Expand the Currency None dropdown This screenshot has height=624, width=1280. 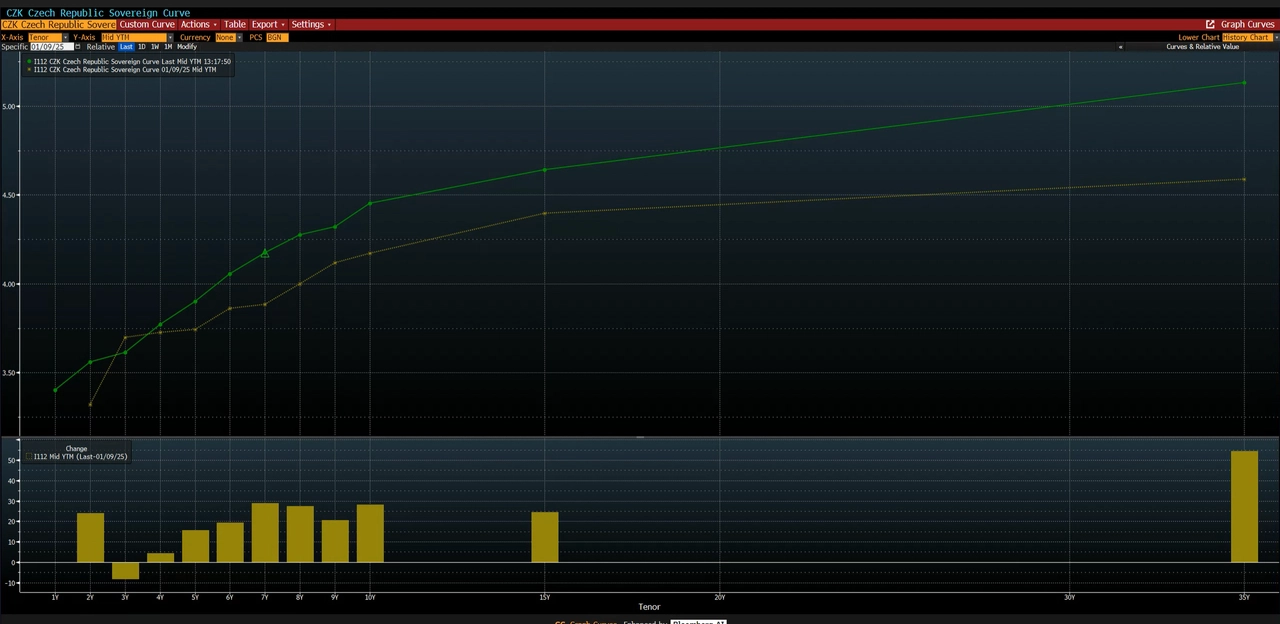pyautogui.click(x=238, y=37)
